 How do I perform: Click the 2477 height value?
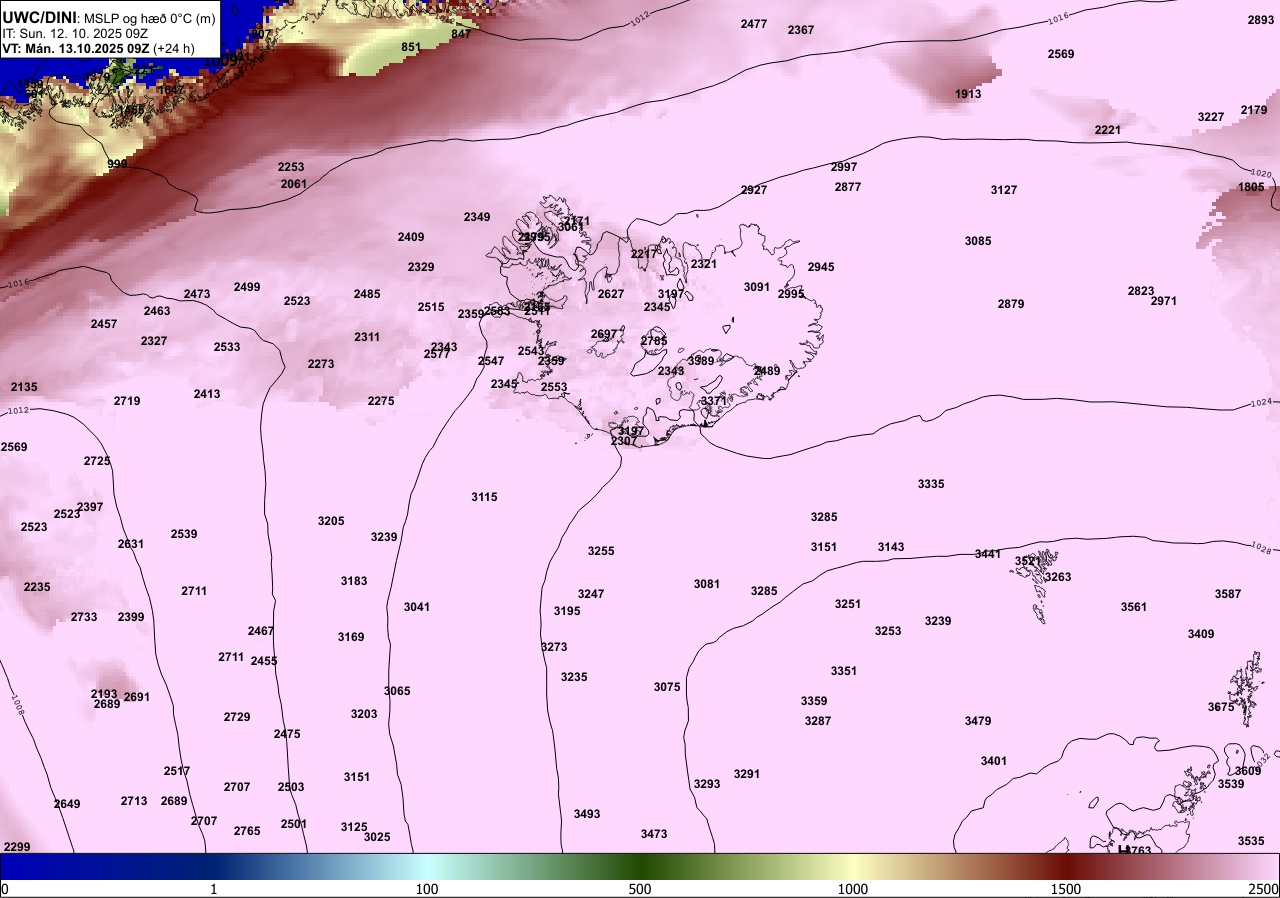(x=754, y=24)
